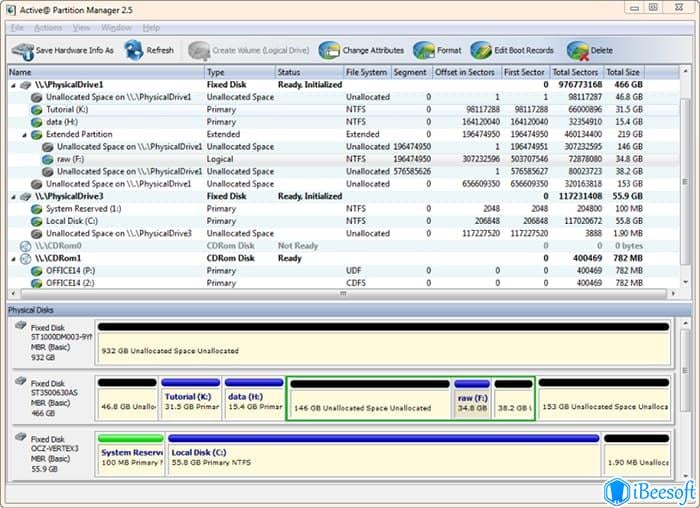Select the 146 GB unallocated space block

click(x=370, y=399)
